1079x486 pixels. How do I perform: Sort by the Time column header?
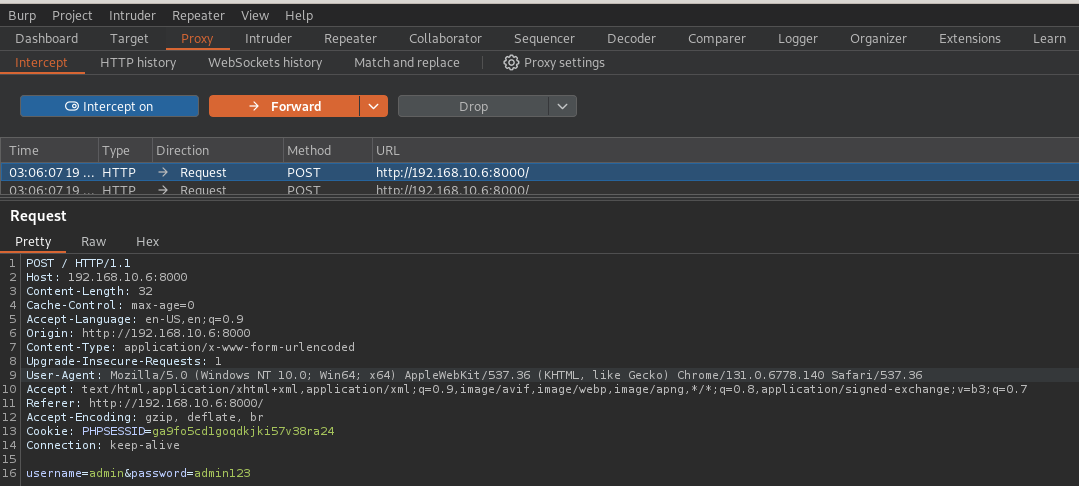(50, 150)
